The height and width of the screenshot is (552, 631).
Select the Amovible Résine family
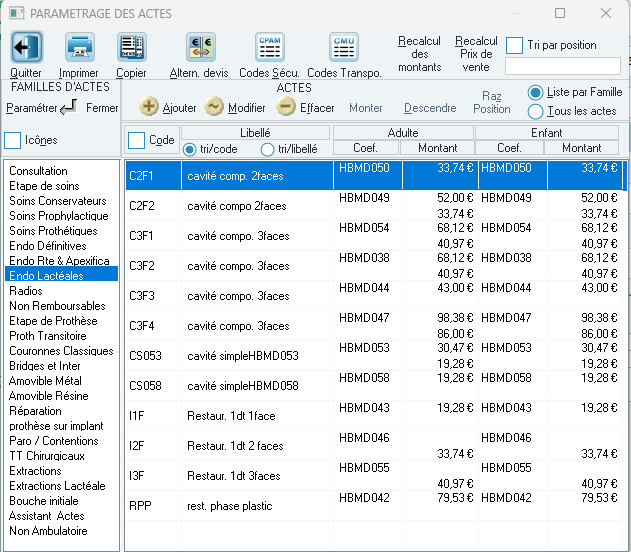click(62, 396)
